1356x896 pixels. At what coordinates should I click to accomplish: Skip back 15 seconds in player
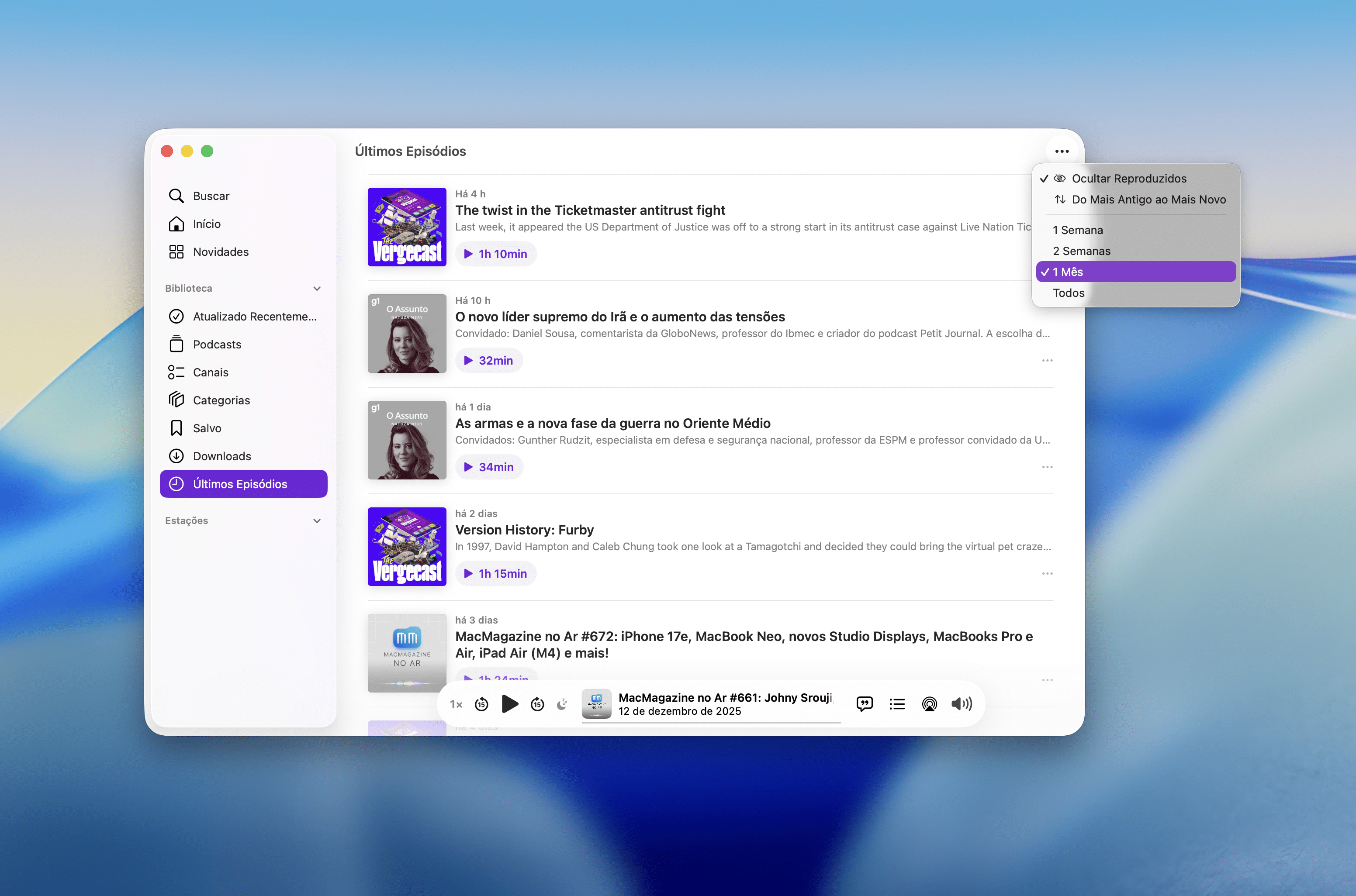(x=481, y=704)
